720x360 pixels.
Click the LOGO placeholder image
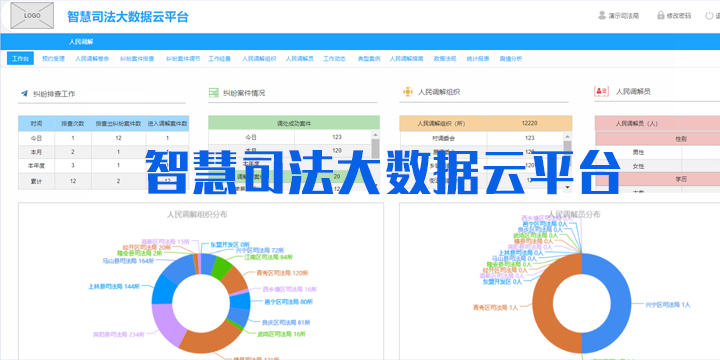point(32,16)
